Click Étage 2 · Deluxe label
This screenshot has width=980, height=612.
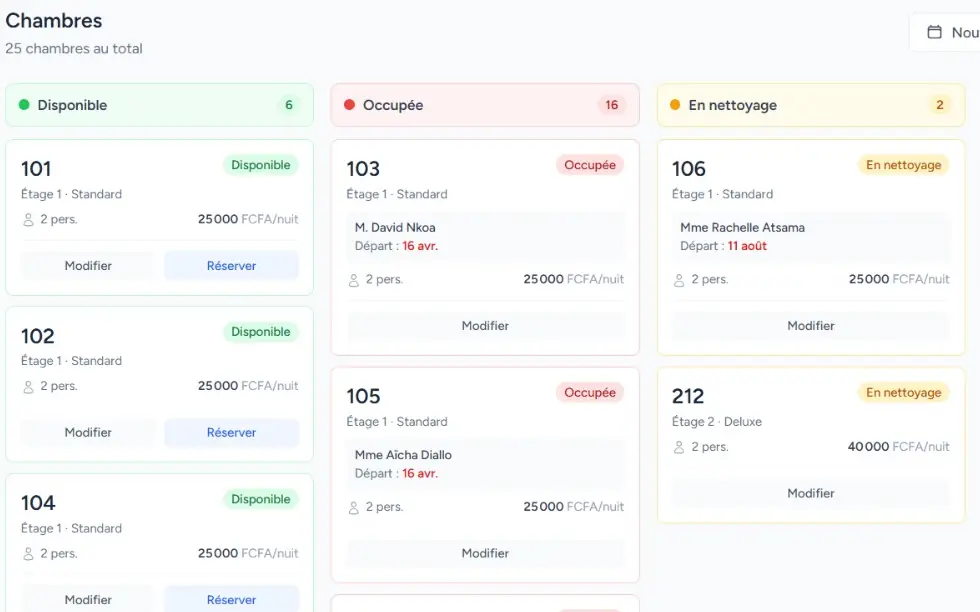click(717, 422)
